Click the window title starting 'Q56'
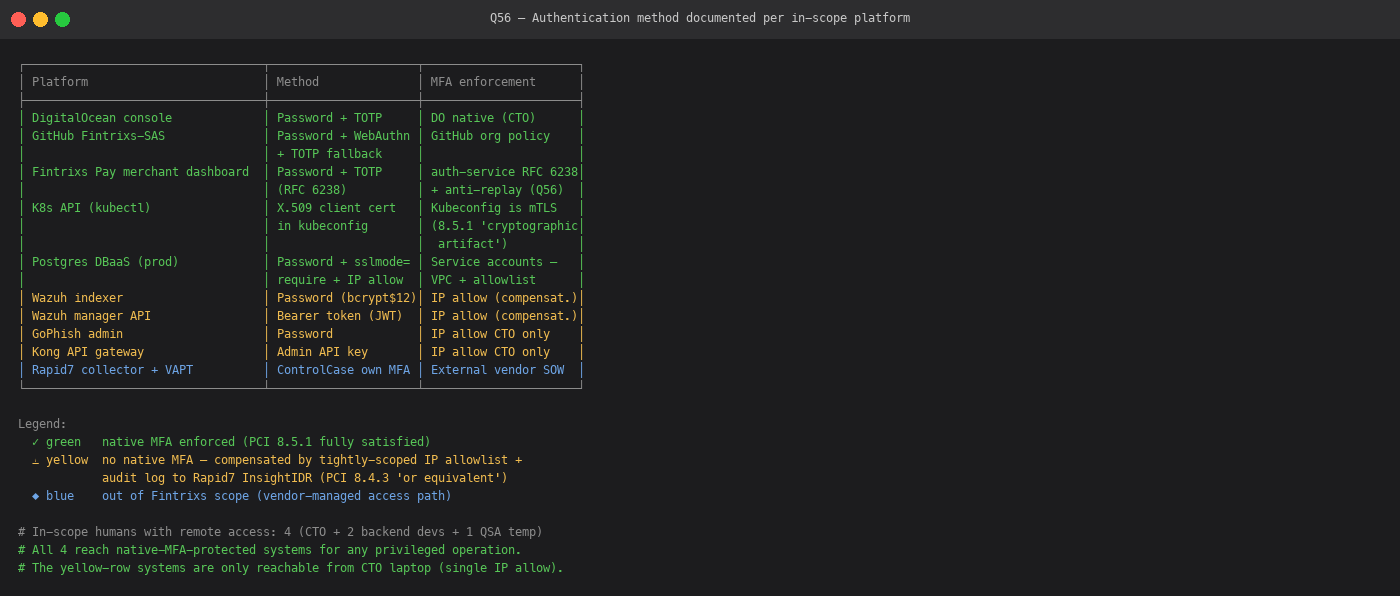1400x596 pixels. (700, 18)
